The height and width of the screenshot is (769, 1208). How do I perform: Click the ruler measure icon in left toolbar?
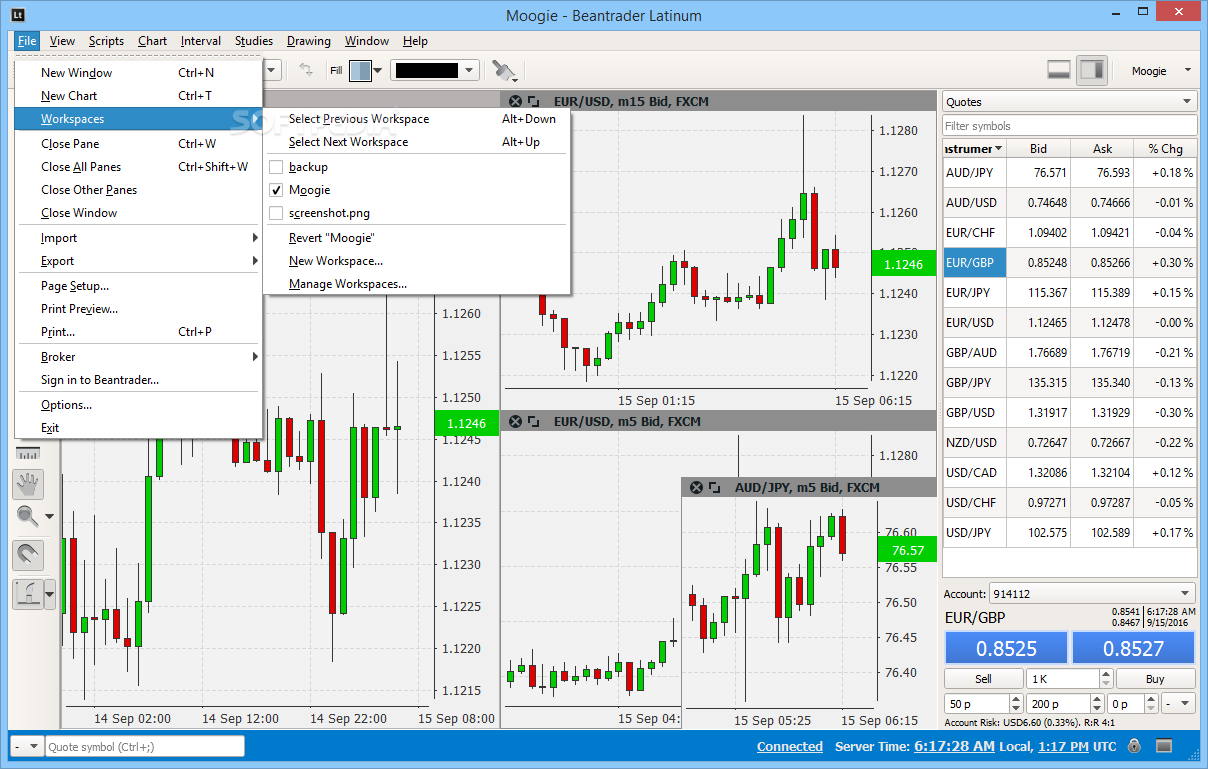click(x=28, y=453)
